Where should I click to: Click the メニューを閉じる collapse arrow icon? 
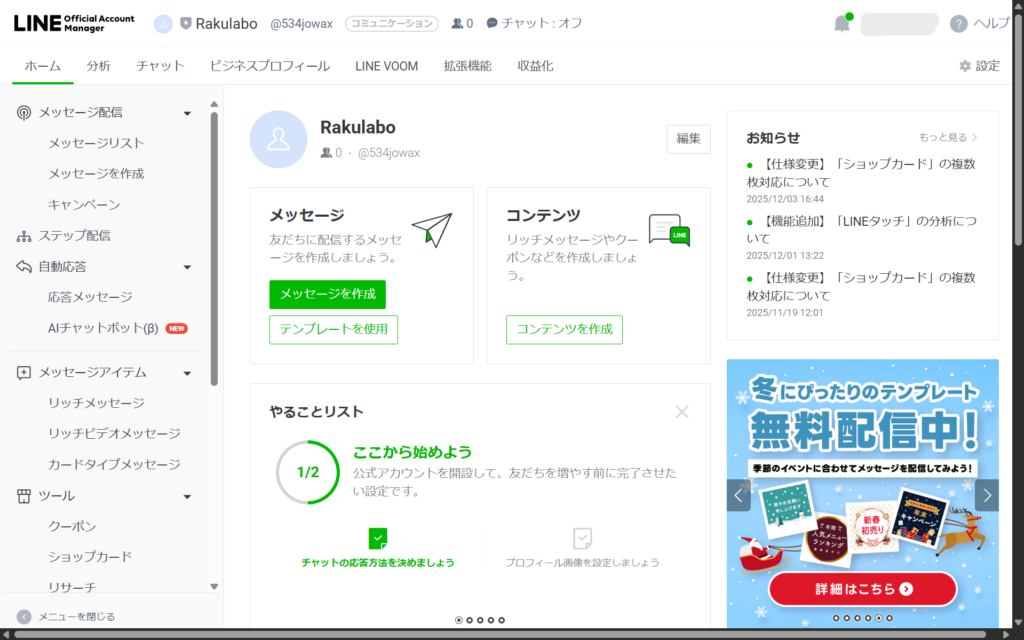24,617
